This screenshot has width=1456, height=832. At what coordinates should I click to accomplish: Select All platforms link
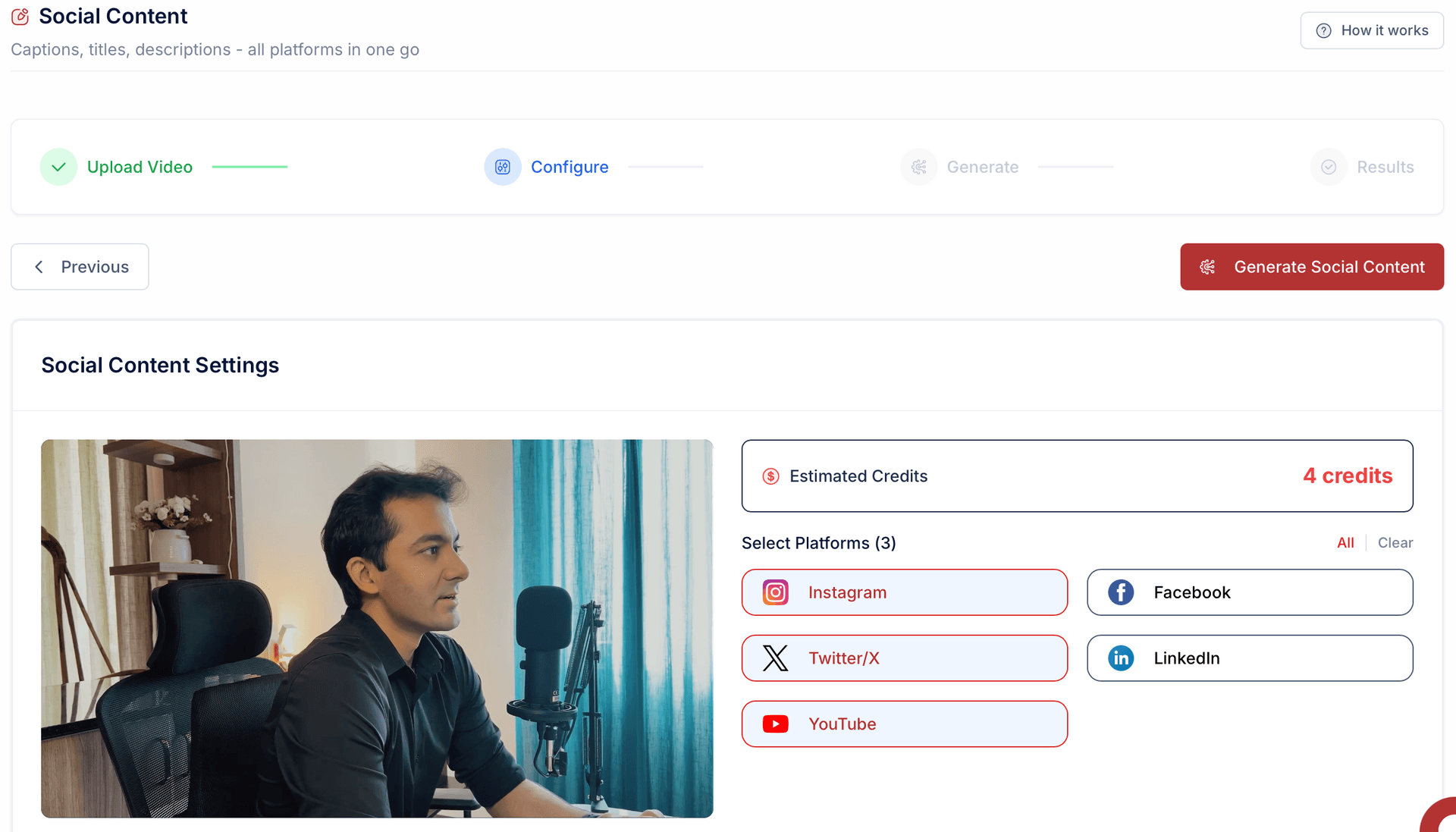(x=1345, y=543)
